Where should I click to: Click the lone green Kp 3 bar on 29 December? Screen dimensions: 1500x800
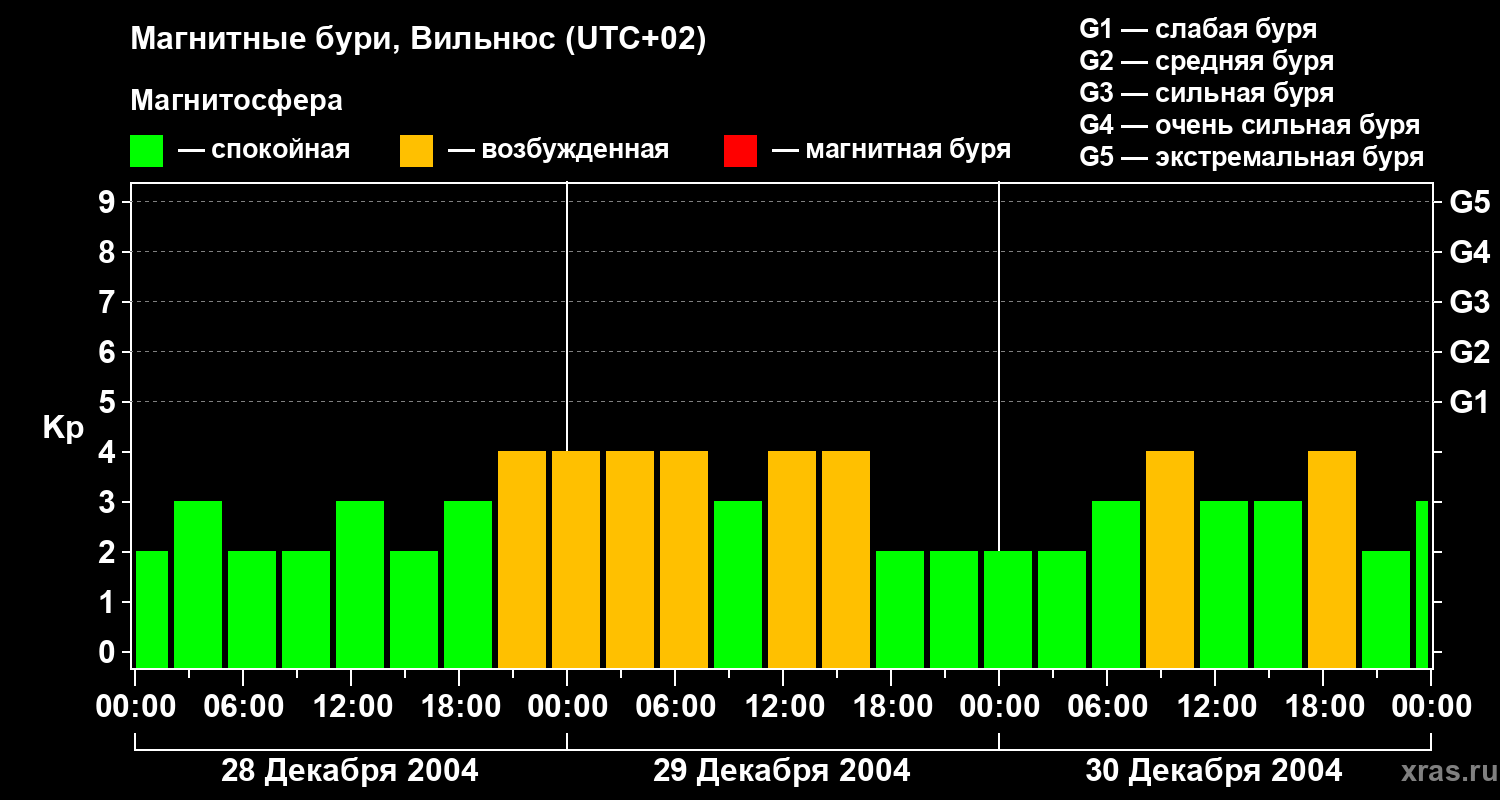(738, 585)
